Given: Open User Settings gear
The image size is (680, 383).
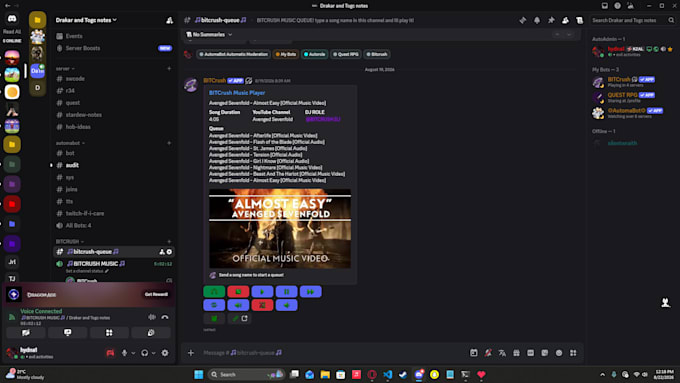Looking at the screenshot, I should tap(165, 353).
